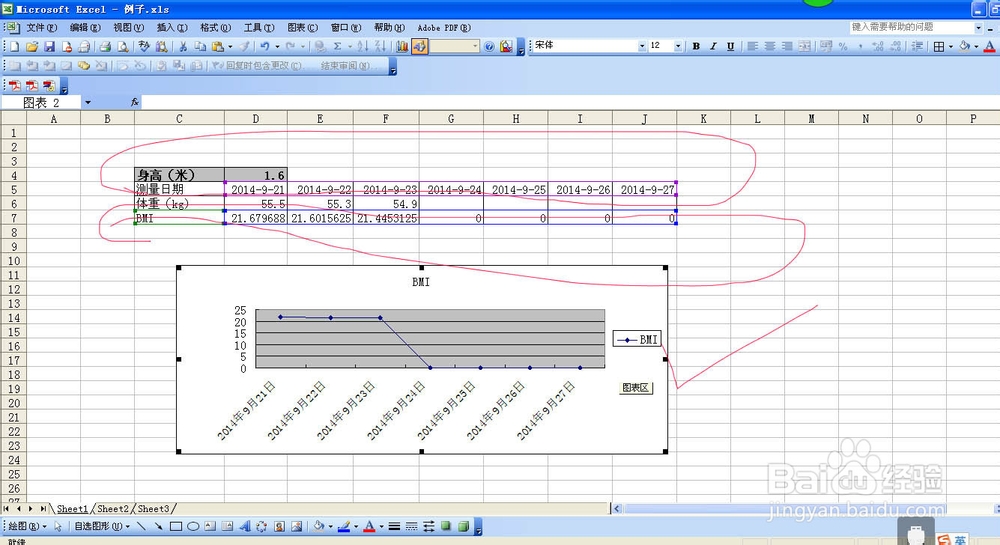This screenshot has height=545, width=1000.
Task: Switch to Sheet3 tab
Action: (154, 509)
